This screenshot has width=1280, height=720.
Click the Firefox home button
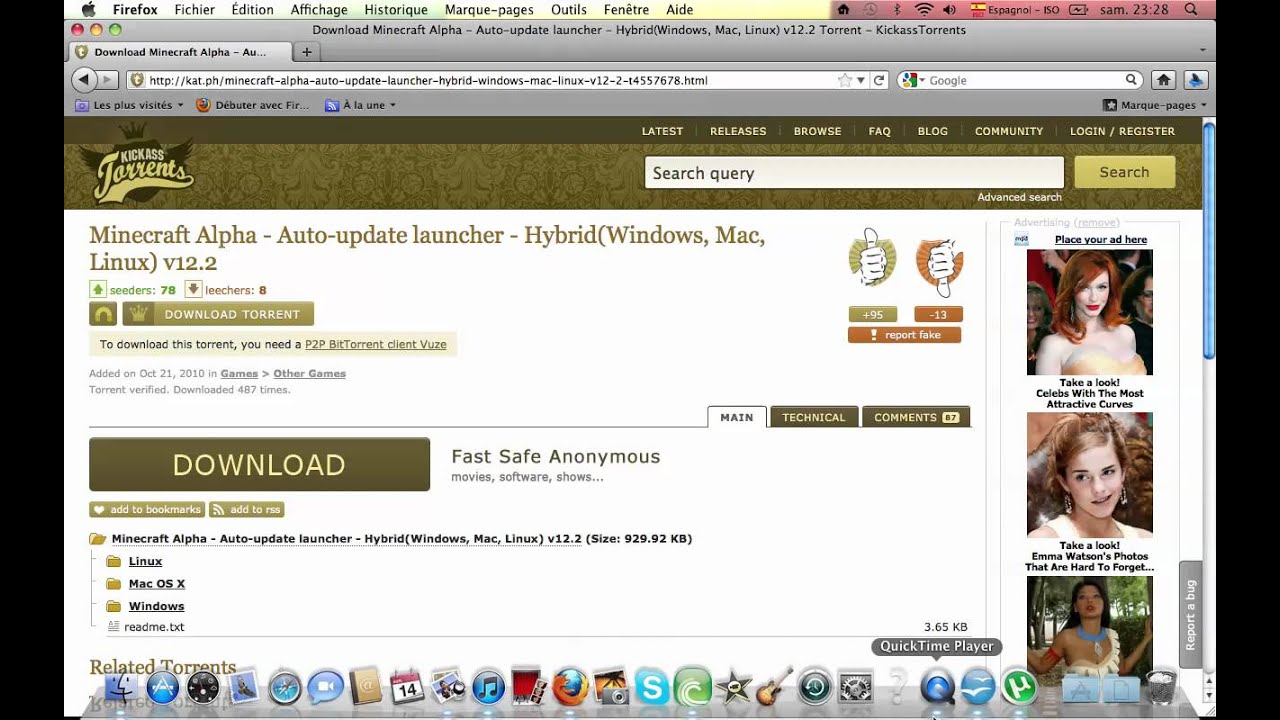tap(1163, 80)
